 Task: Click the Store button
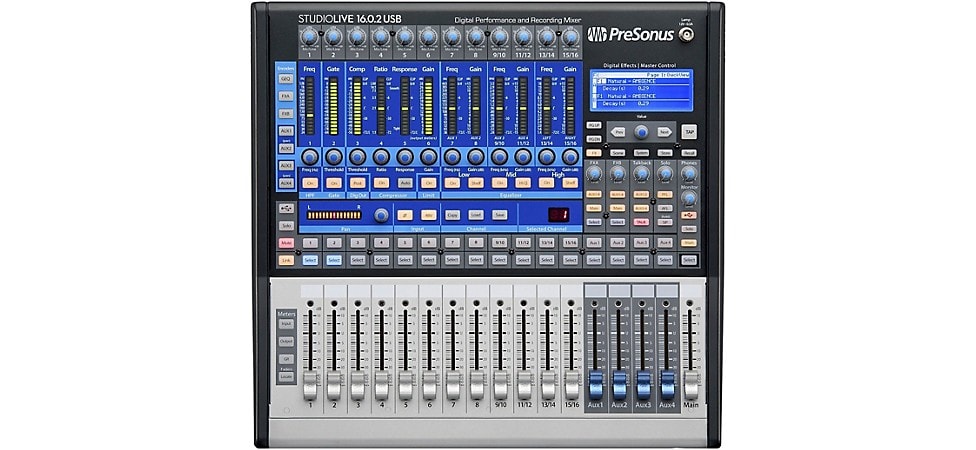tap(665, 152)
